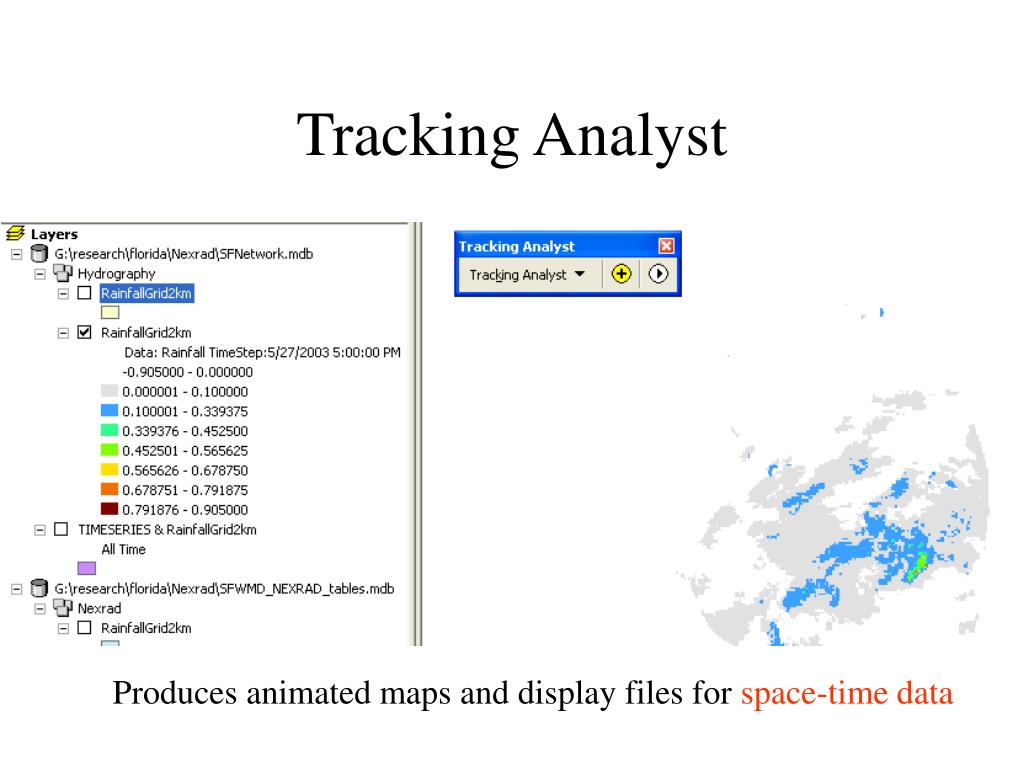Screen dimensions: 1024x768
Task: Select the Hydrography group label
Action: (x=116, y=274)
